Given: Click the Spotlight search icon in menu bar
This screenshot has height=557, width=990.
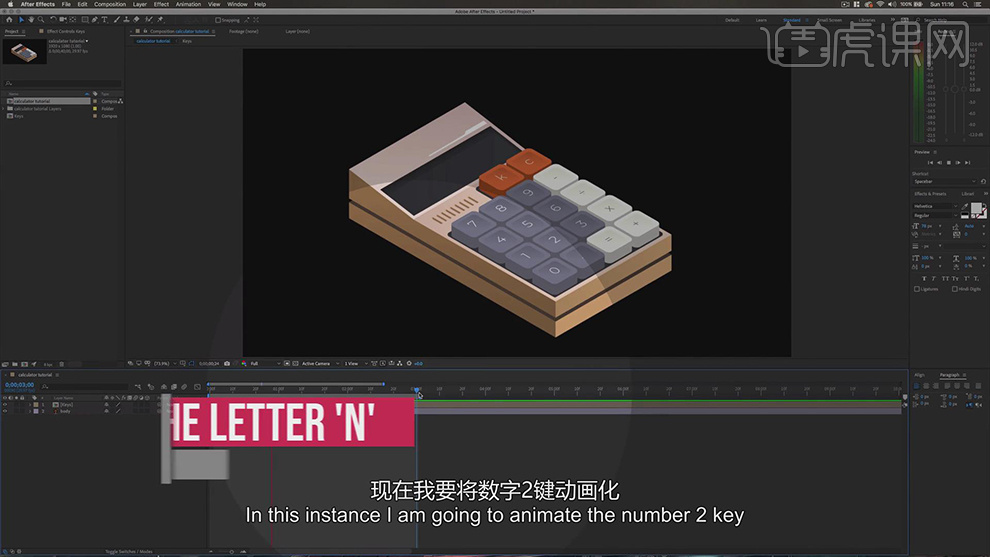Looking at the screenshot, I should click(x=965, y=4).
